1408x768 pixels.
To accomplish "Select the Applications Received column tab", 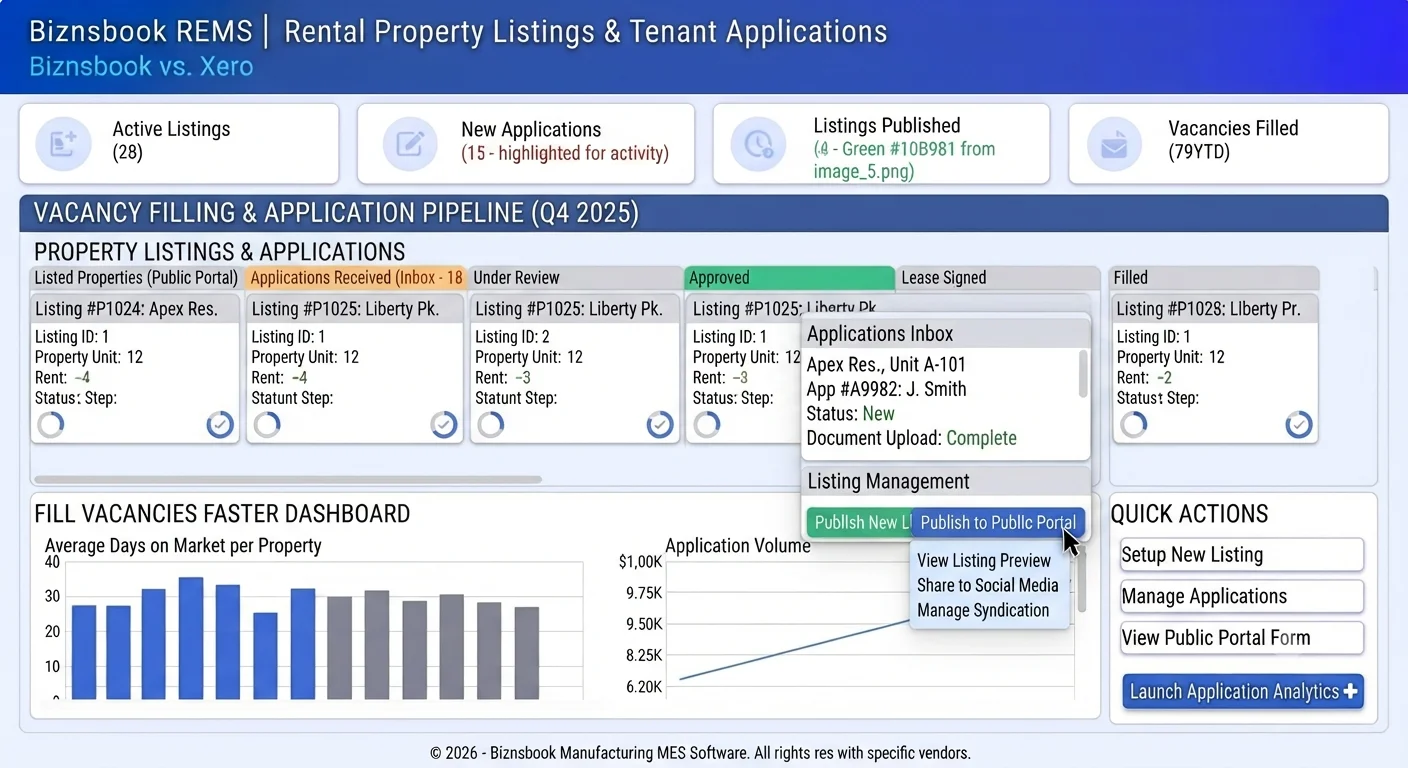I will tap(355, 278).
